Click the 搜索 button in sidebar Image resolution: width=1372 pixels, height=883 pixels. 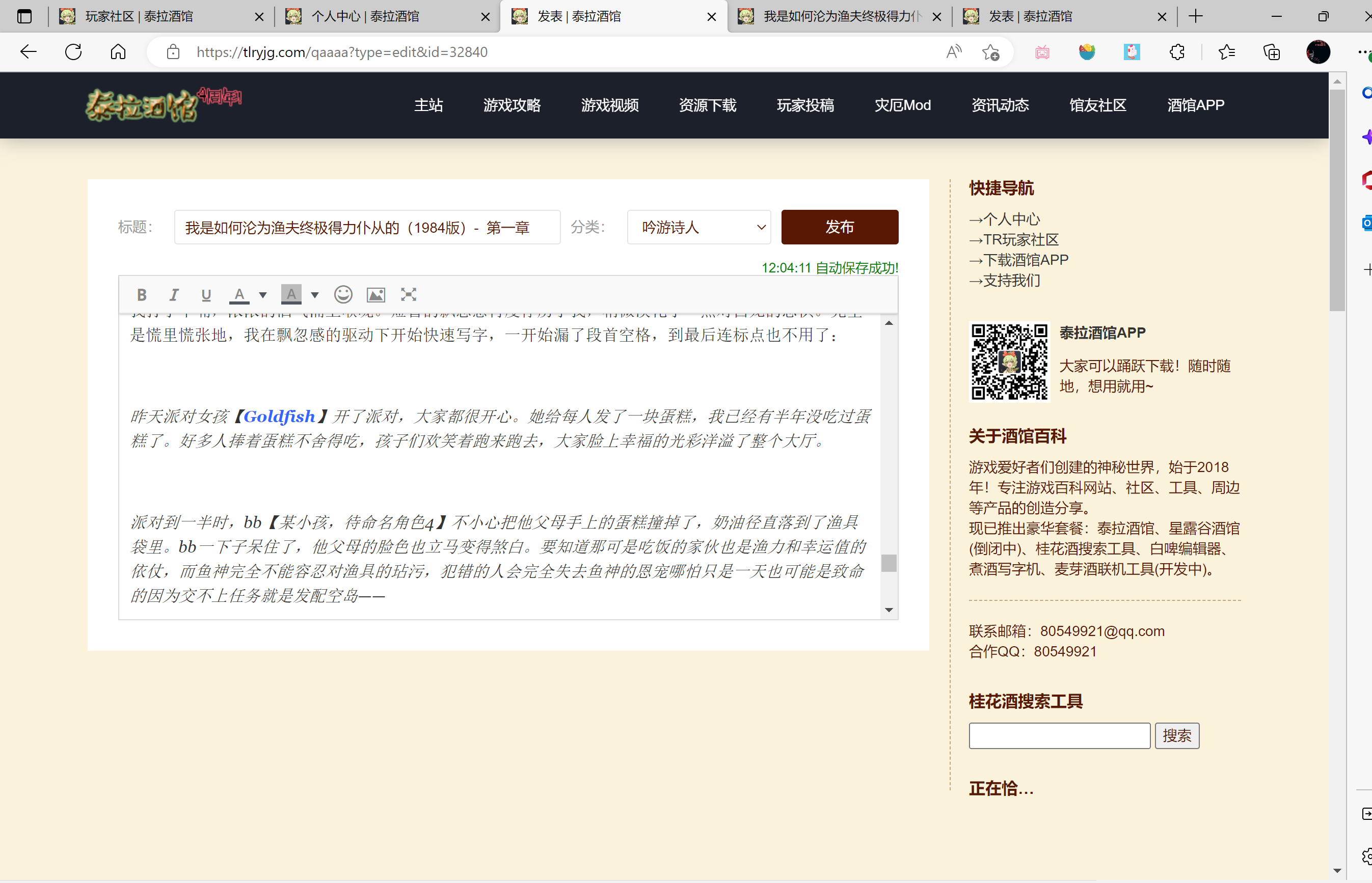[1176, 736]
